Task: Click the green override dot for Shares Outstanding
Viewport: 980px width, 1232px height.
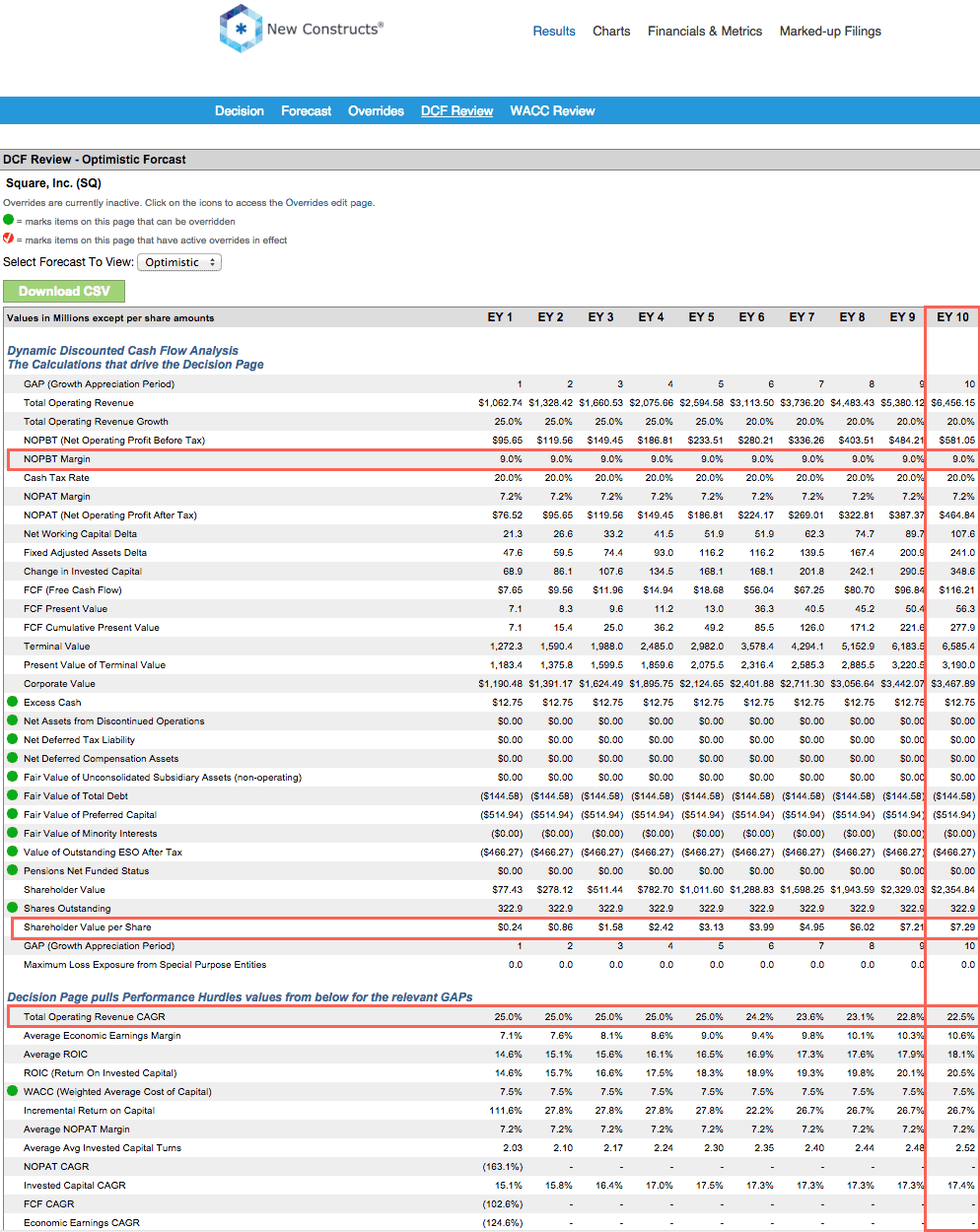Action: click(13, 908)
